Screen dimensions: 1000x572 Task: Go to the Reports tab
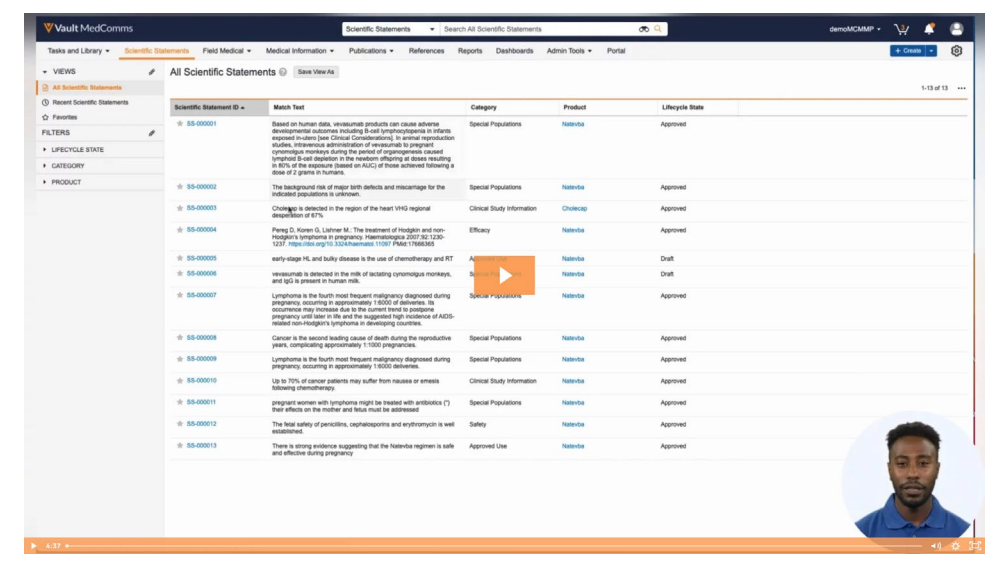[470, 51]
